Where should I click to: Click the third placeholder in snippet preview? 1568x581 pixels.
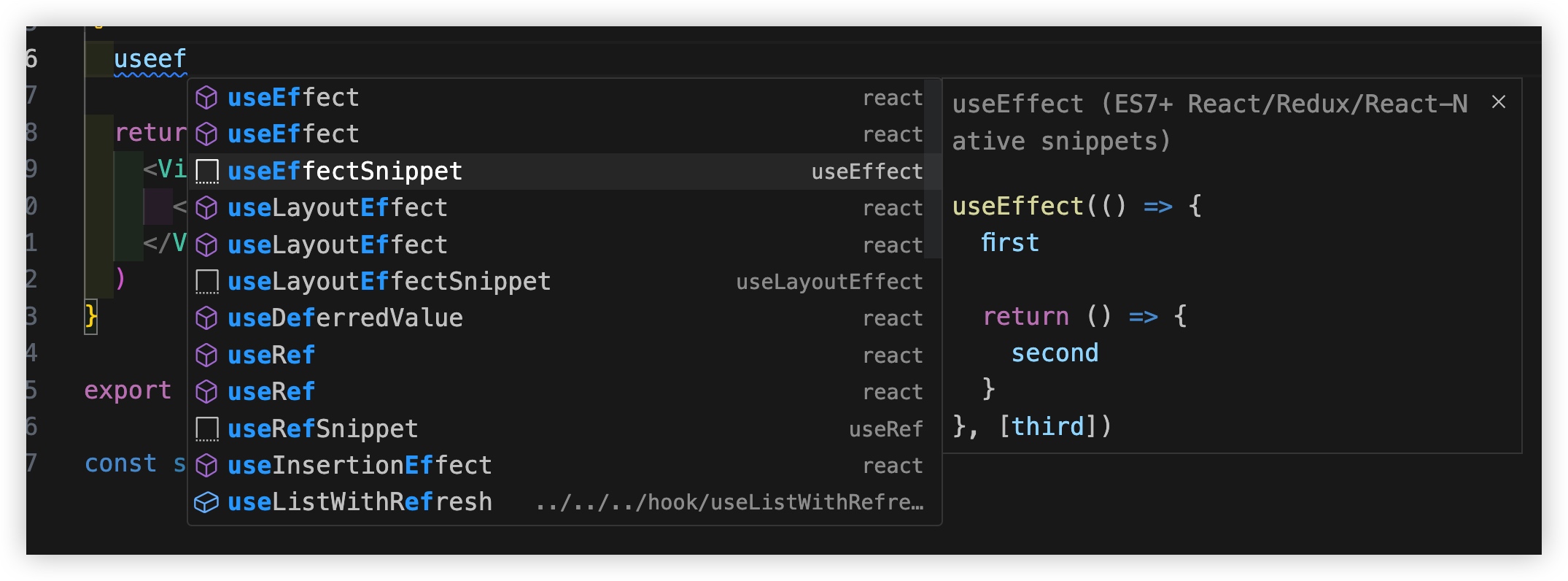pyautogui.click(x=1048, y=426)
